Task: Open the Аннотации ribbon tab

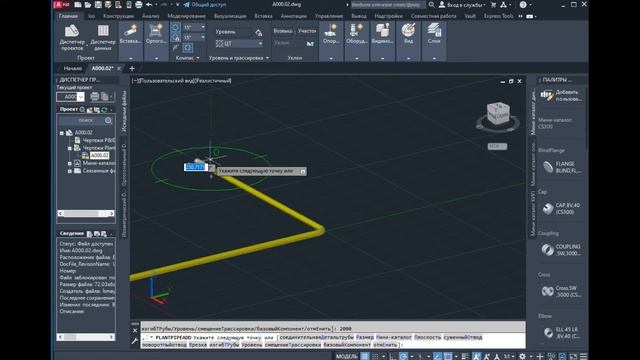Action: click(x=293, y=16)
